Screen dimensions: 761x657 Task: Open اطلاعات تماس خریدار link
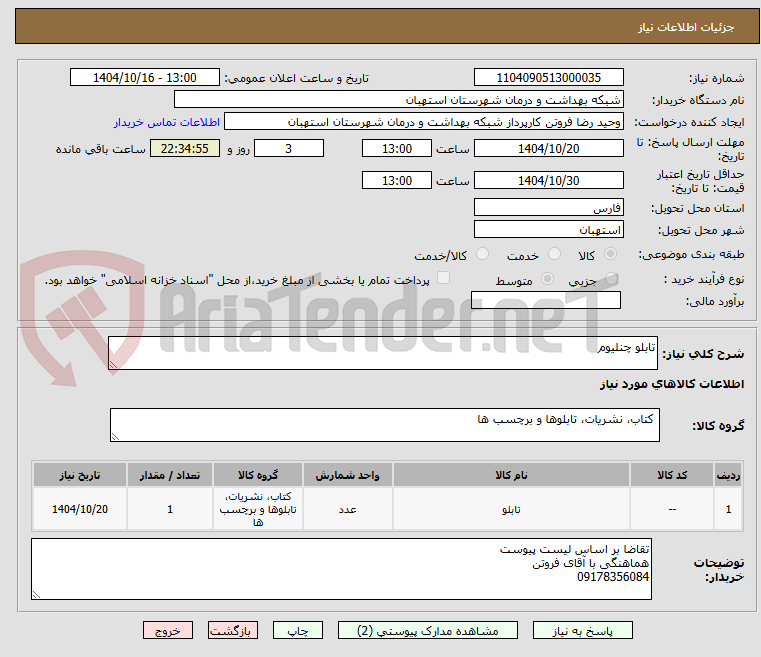[167, 122]
